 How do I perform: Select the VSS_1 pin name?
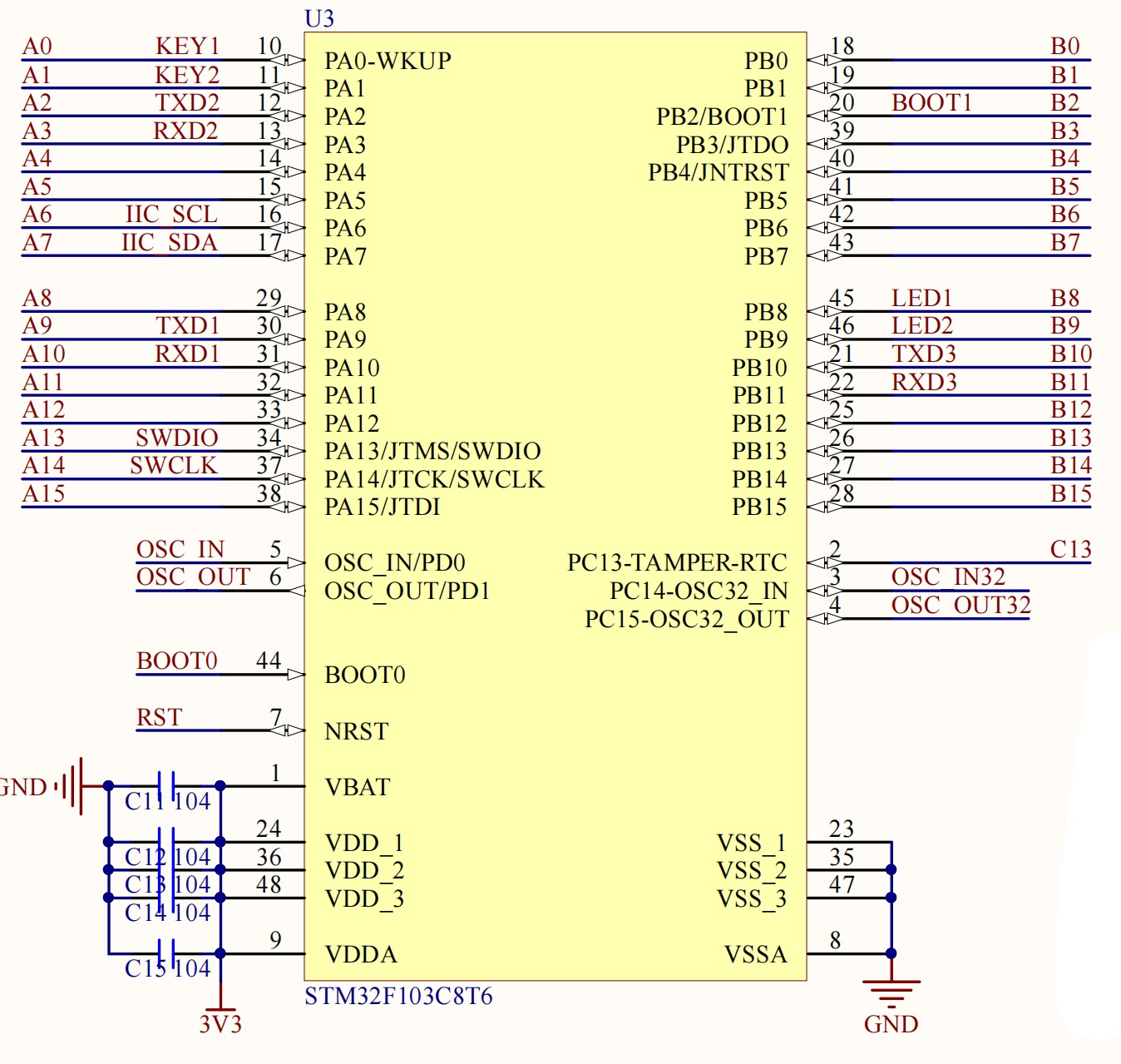[x=752, y=844]
